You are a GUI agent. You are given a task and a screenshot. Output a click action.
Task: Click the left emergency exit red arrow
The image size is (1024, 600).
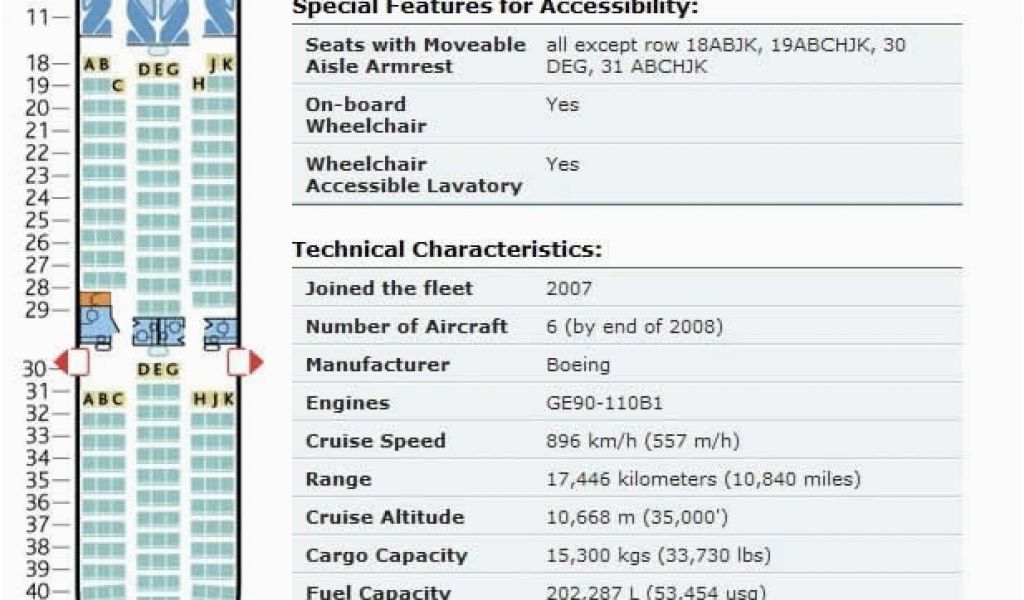61,362
